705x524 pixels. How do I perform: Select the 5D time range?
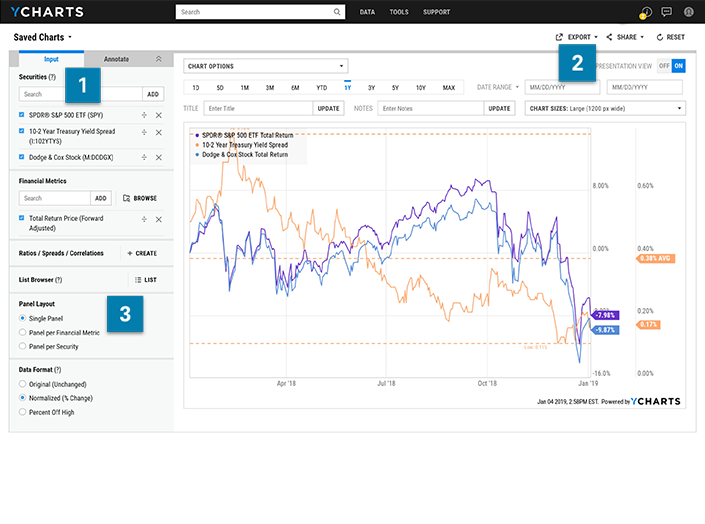(x=220, y=88)
